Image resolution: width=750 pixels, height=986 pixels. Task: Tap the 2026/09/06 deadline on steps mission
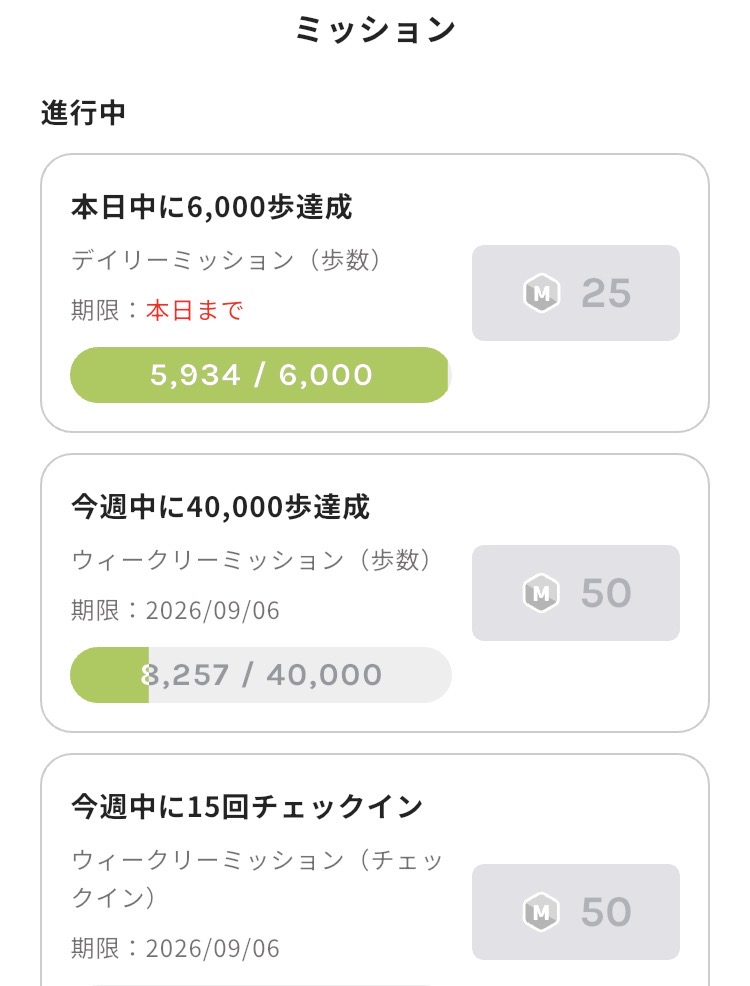(212, 611)
